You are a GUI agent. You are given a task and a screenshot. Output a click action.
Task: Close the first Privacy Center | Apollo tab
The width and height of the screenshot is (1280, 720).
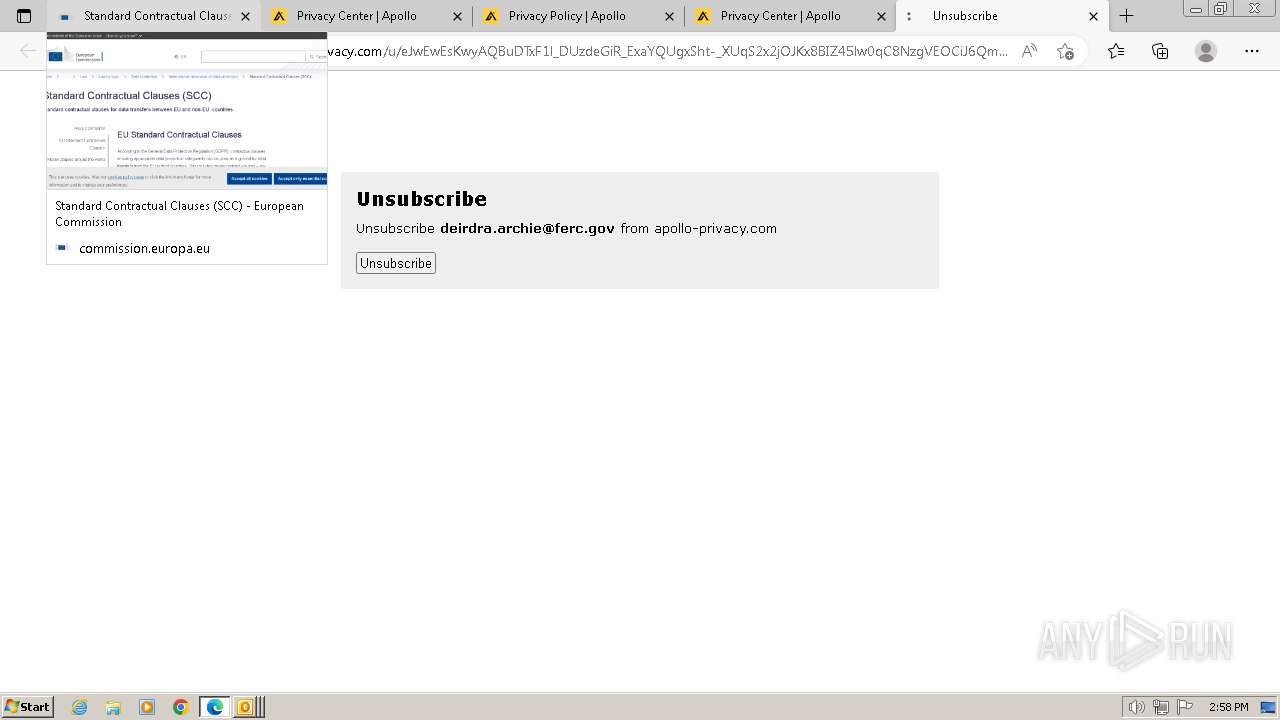457,16
